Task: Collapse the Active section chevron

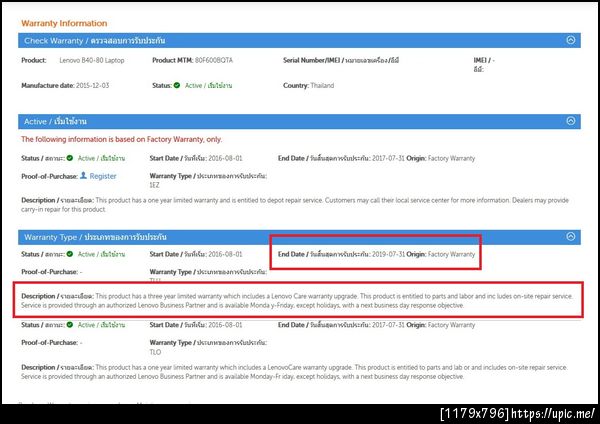Action: click(x=571, y=121)
